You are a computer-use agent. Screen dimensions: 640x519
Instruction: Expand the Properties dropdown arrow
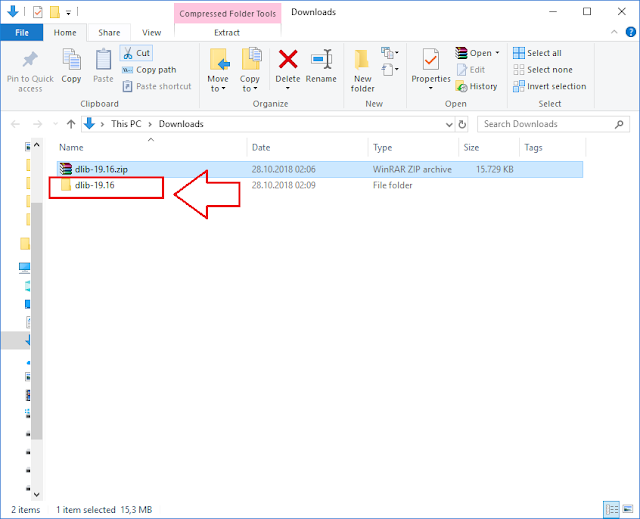431,88
